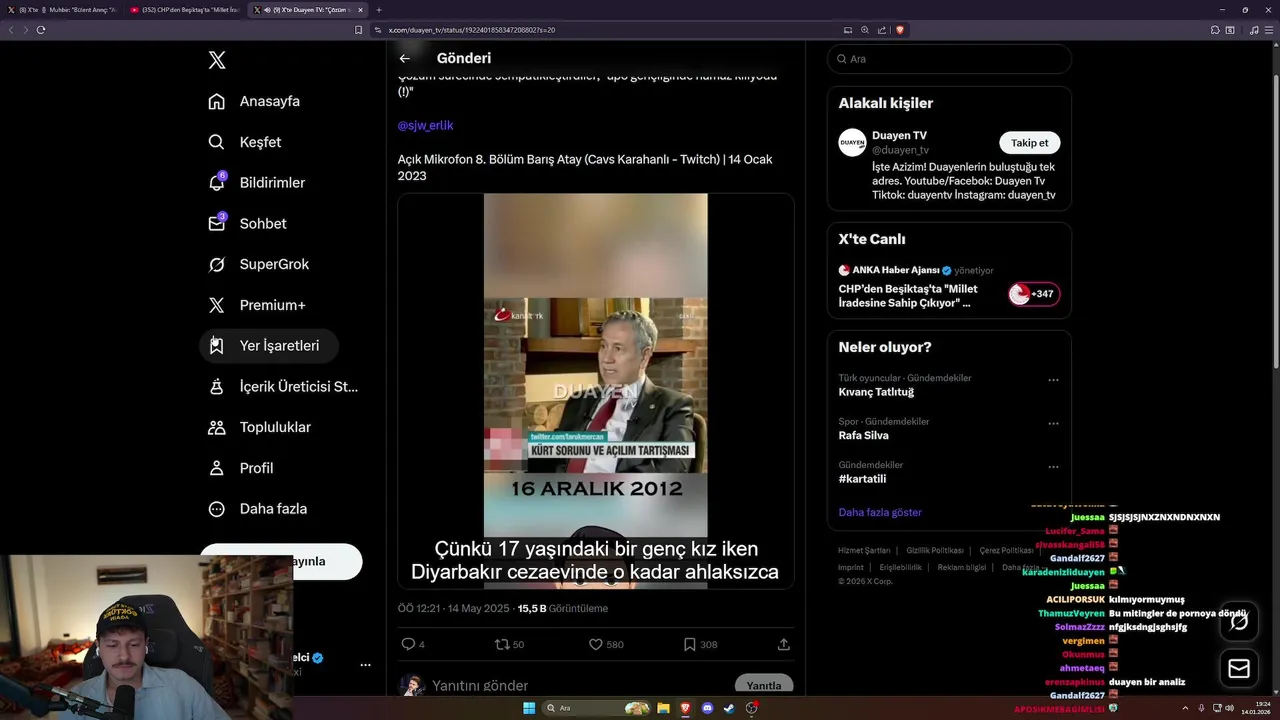
Task: Open the Hizmet Şartları footer link
Action: tap(864, 550)
